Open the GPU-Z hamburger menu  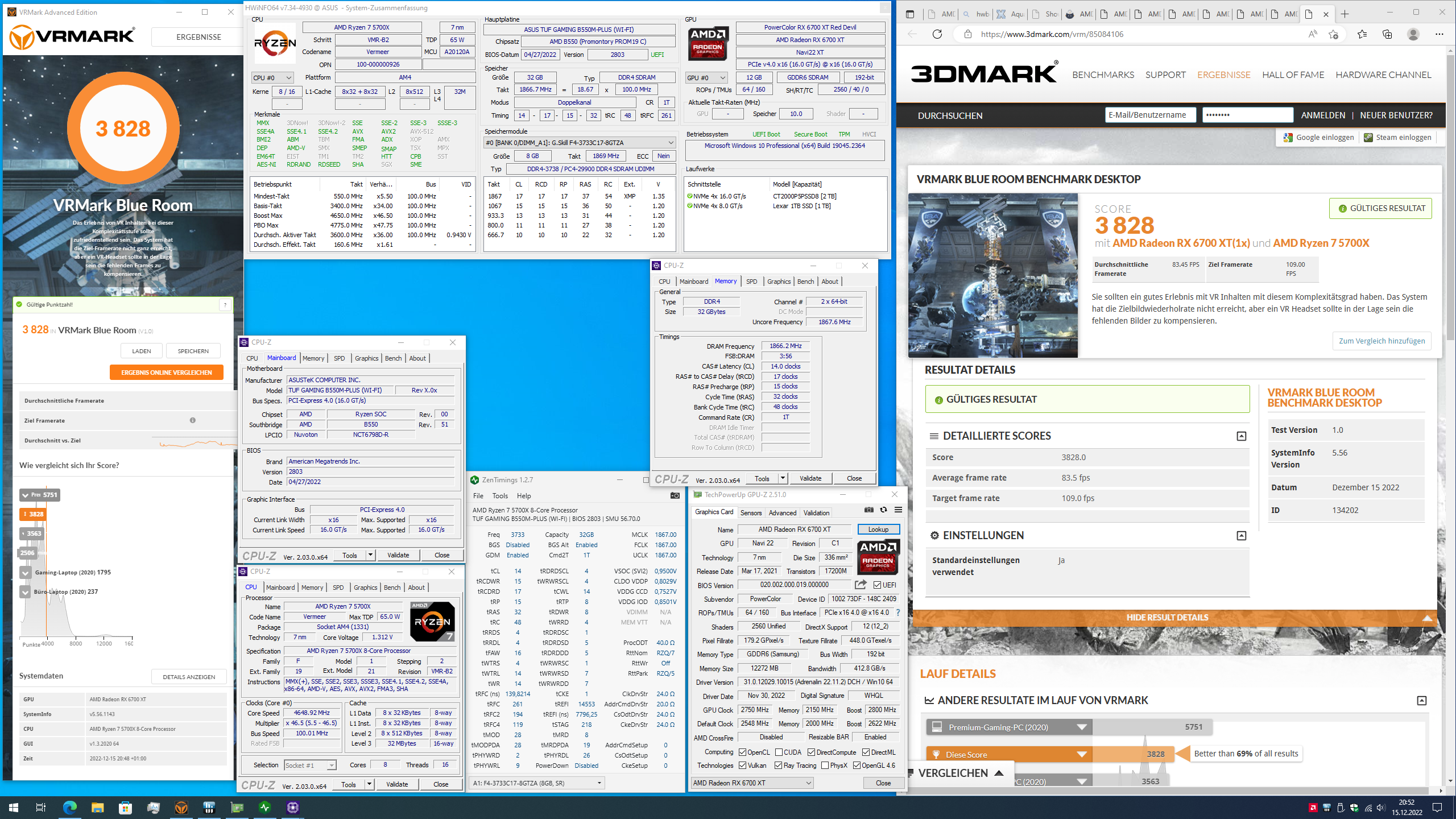[898, 510]
